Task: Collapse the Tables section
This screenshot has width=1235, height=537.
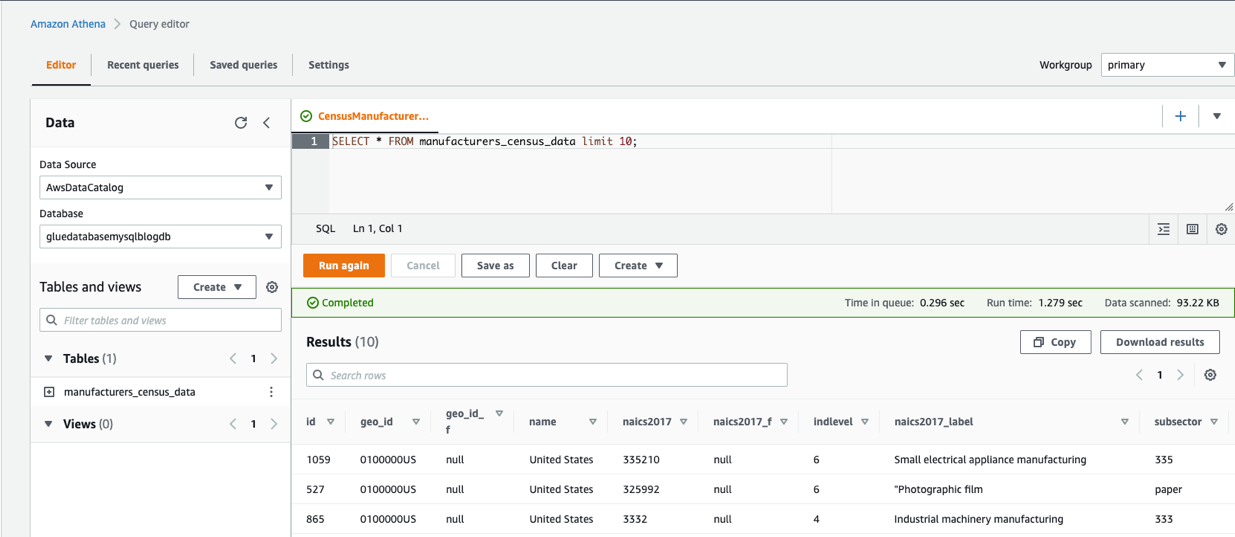Action: click(48, 358)
